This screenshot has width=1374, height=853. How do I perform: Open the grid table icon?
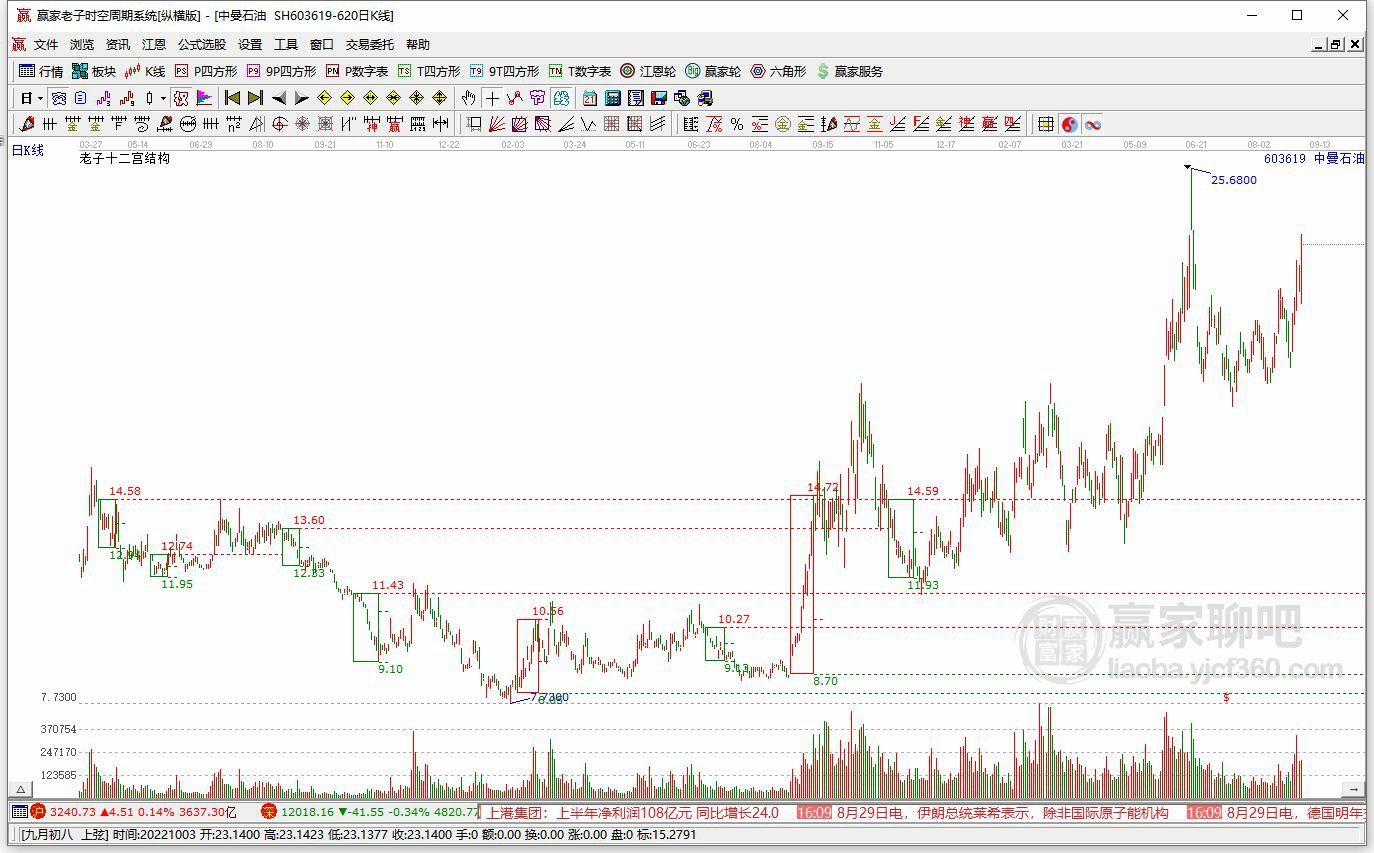(1046, 124)
